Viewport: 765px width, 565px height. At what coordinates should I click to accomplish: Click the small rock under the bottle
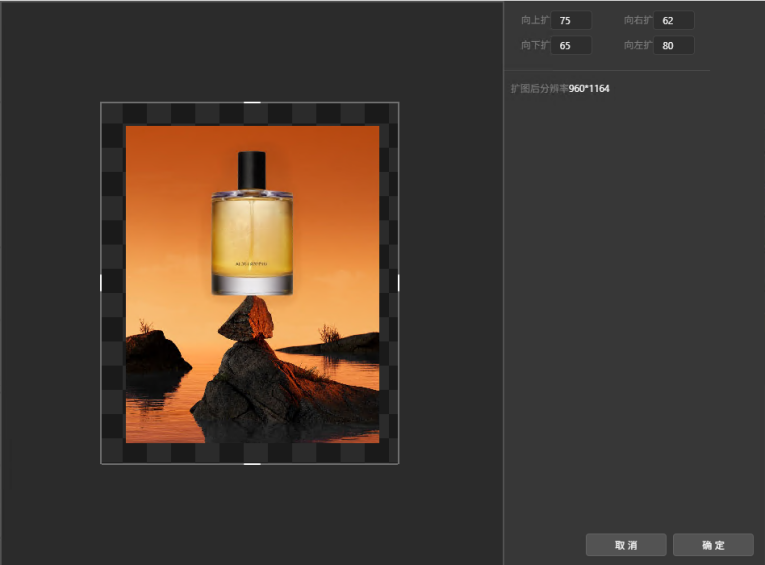pos(246,322)
